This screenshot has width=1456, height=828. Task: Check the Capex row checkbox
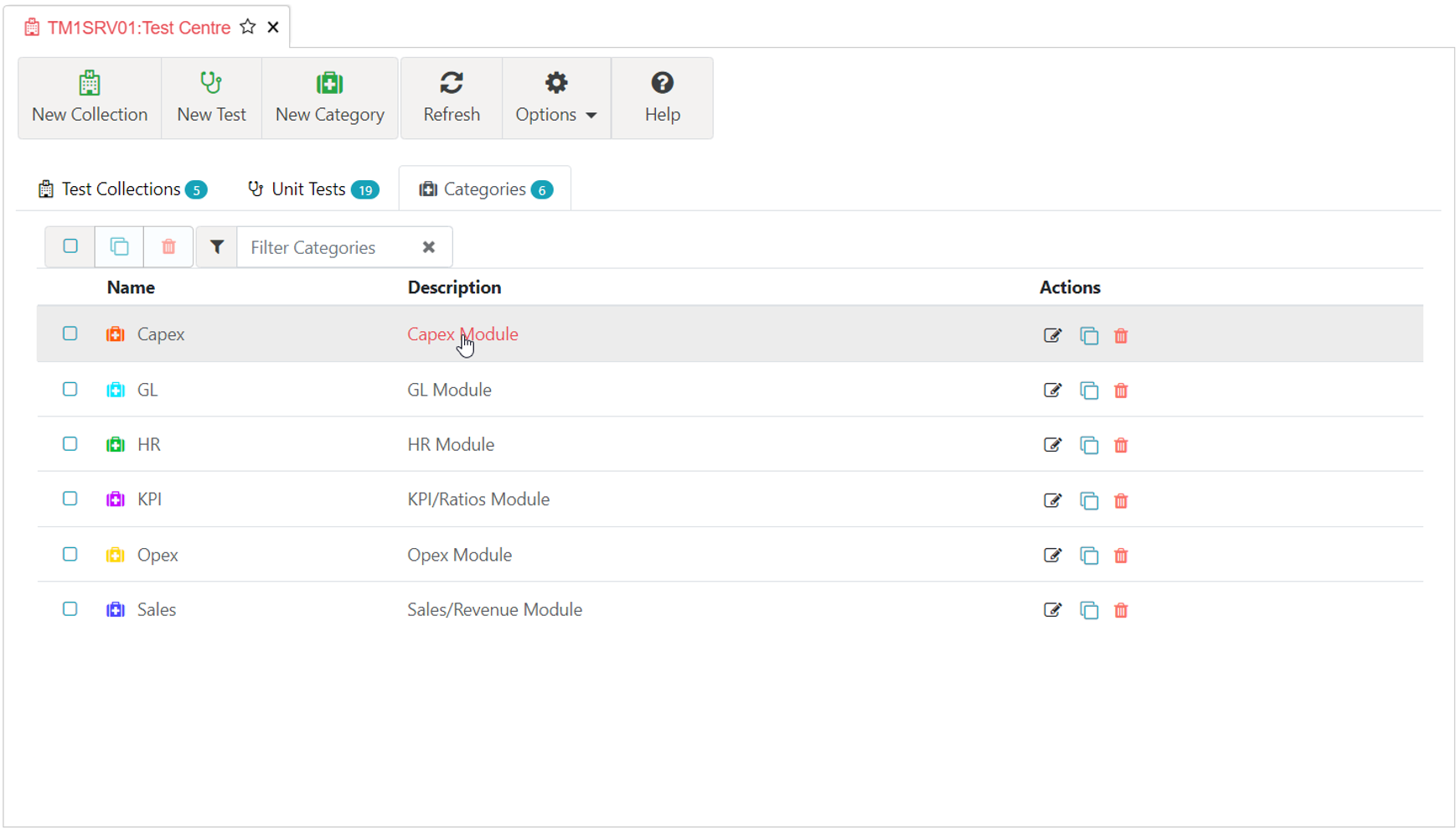click(70, 334)
